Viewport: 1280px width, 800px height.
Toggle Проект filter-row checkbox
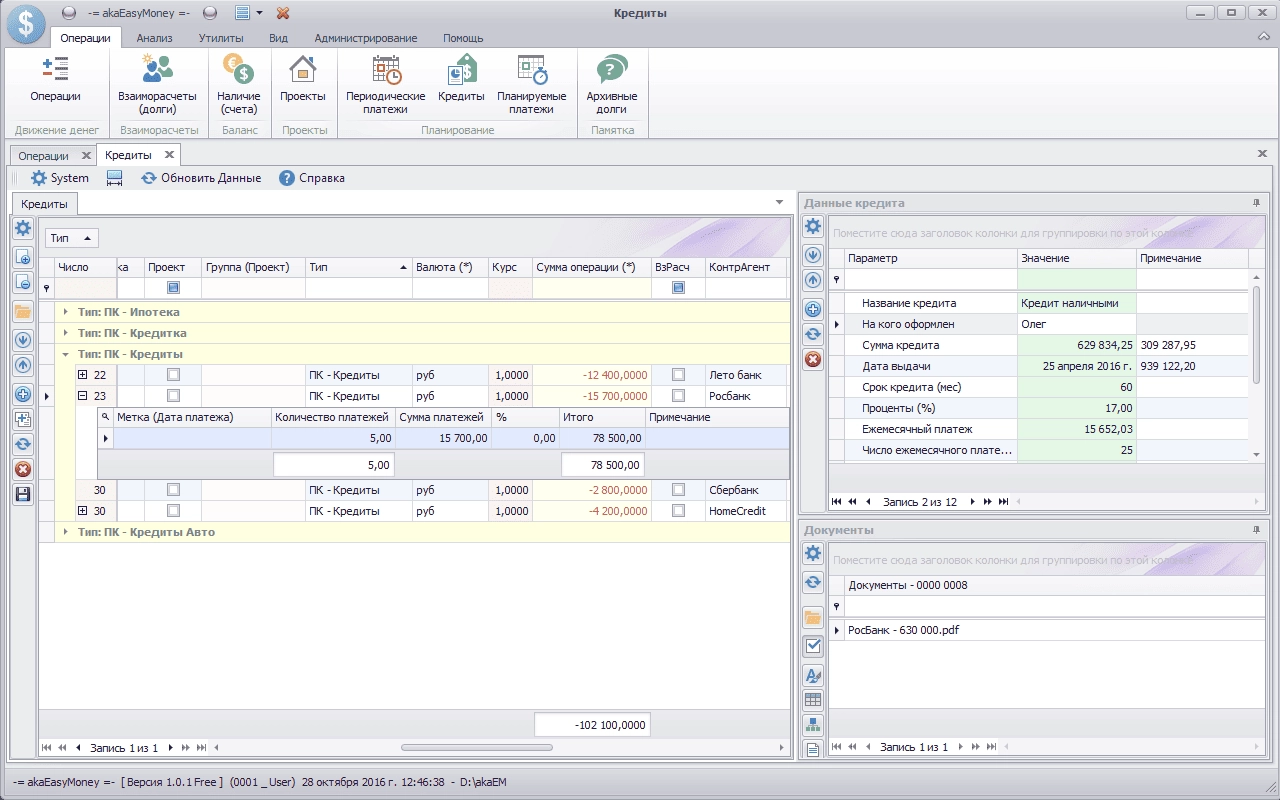(173, 288)
